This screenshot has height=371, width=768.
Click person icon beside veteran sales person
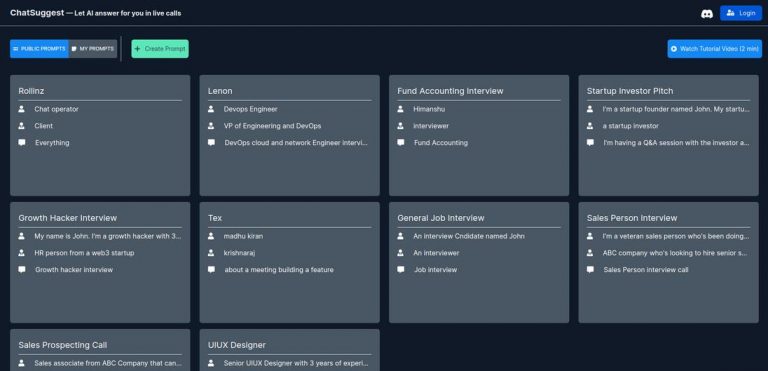coord(590,236)
